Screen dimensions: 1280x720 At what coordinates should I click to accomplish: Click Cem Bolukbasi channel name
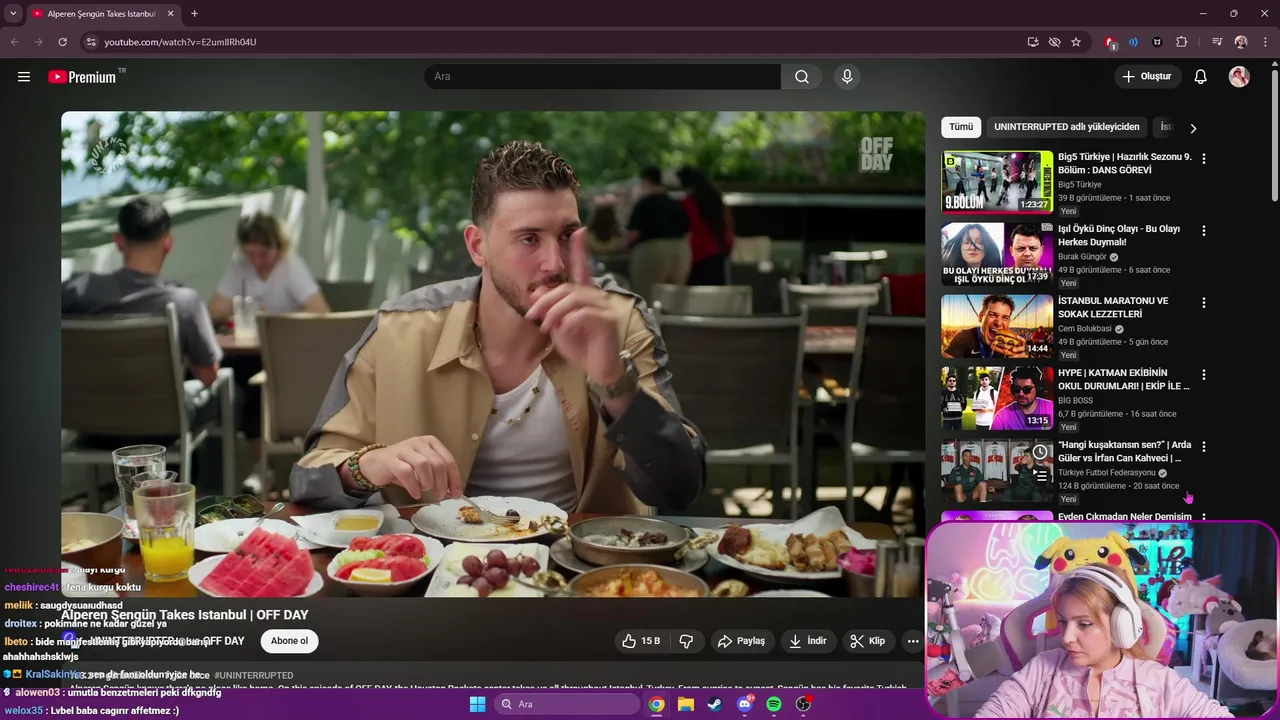pos(1085,329)
